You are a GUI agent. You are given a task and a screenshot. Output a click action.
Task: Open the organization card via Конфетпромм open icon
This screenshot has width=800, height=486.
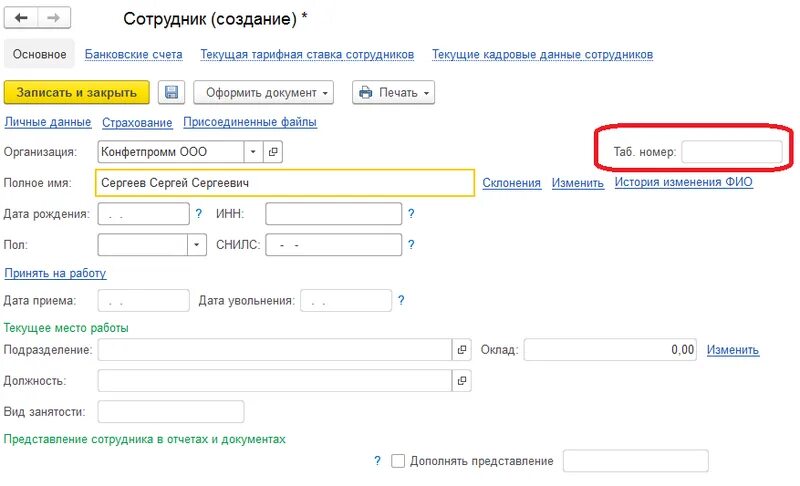tap(273, 151)
